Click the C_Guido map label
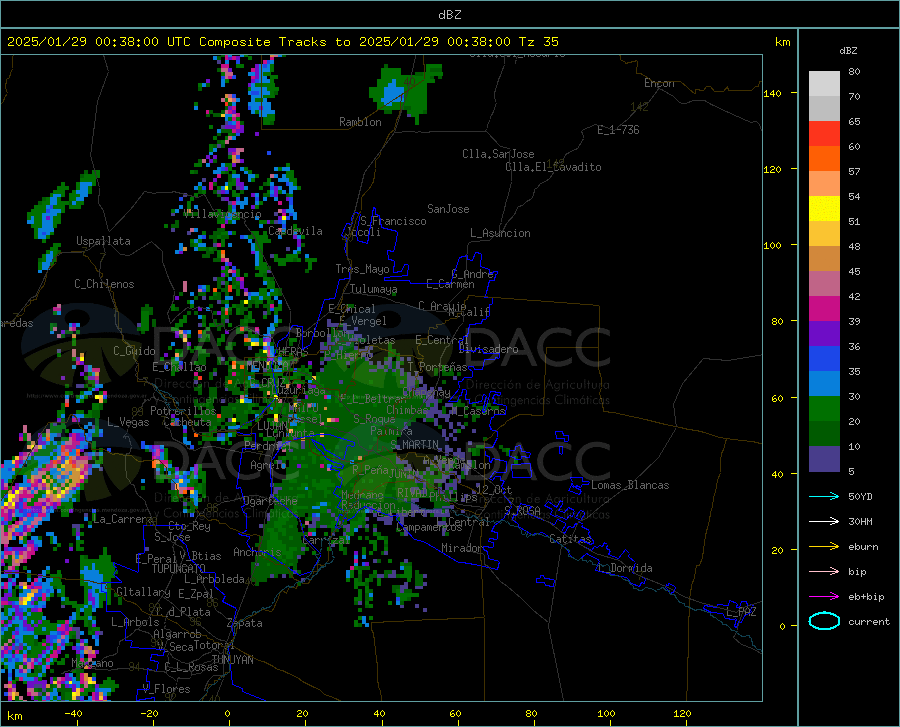Image resolution: width=900 pixels, height=727 pixels. 134,351
